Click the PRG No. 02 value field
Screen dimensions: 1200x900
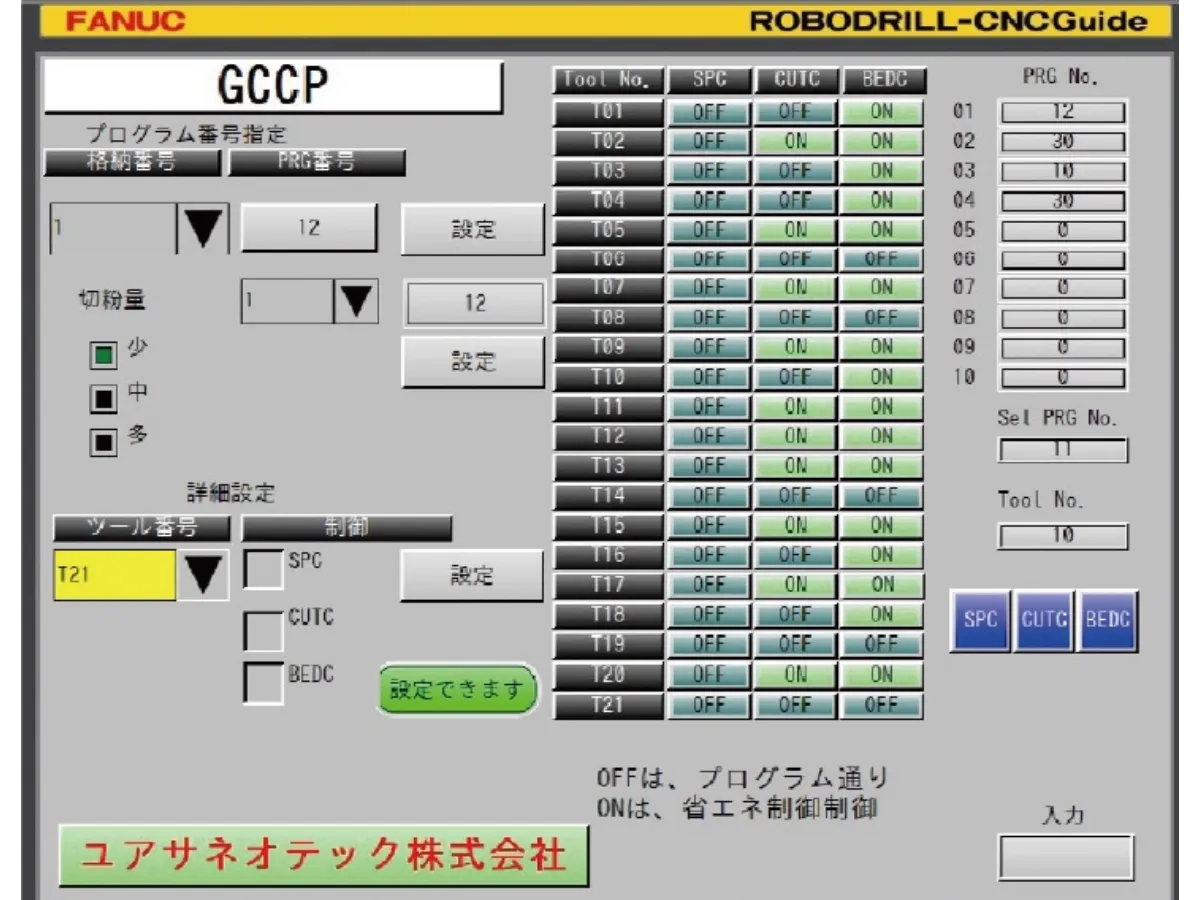(x=1063, y=142)
